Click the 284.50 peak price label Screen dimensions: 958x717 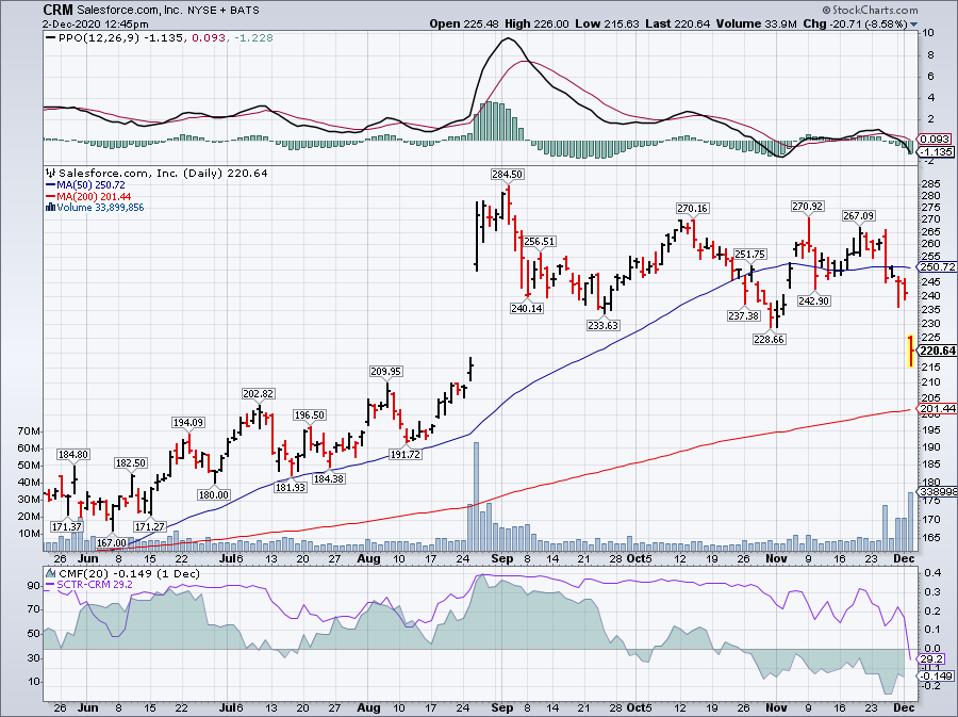click(x=507, y=174)
